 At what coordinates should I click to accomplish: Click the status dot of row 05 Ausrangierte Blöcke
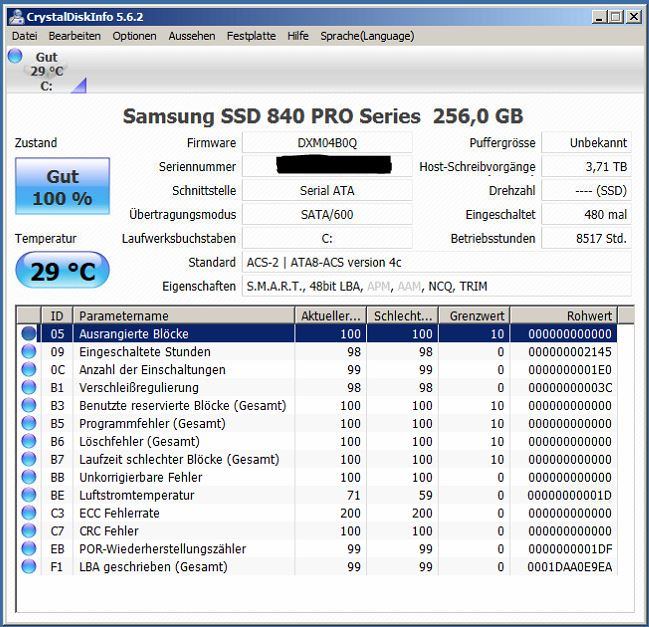tap(29, 334)
